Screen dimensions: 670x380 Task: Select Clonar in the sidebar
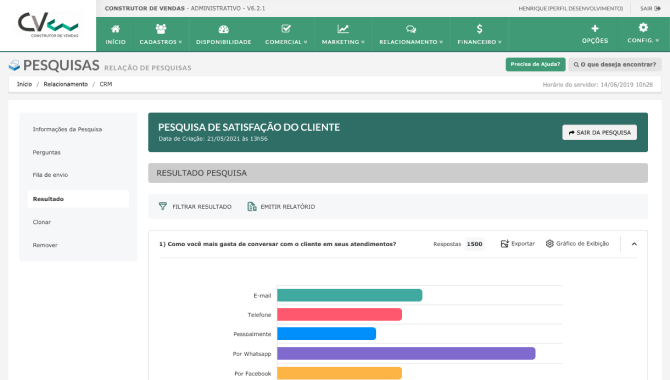(x=41, y=222)
